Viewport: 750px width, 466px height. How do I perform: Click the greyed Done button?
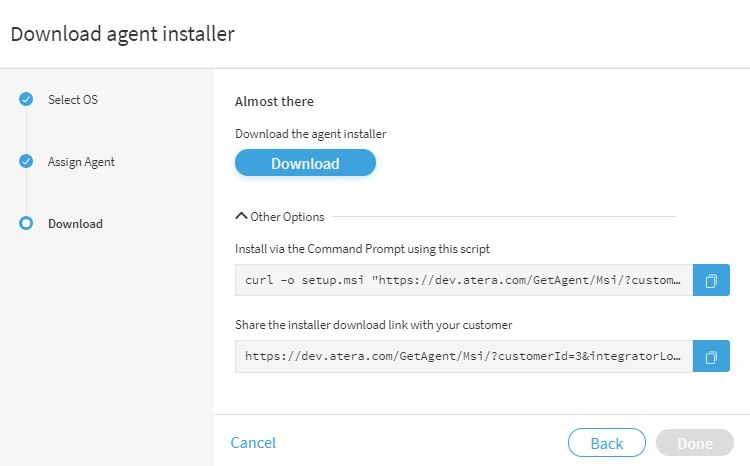695,443
